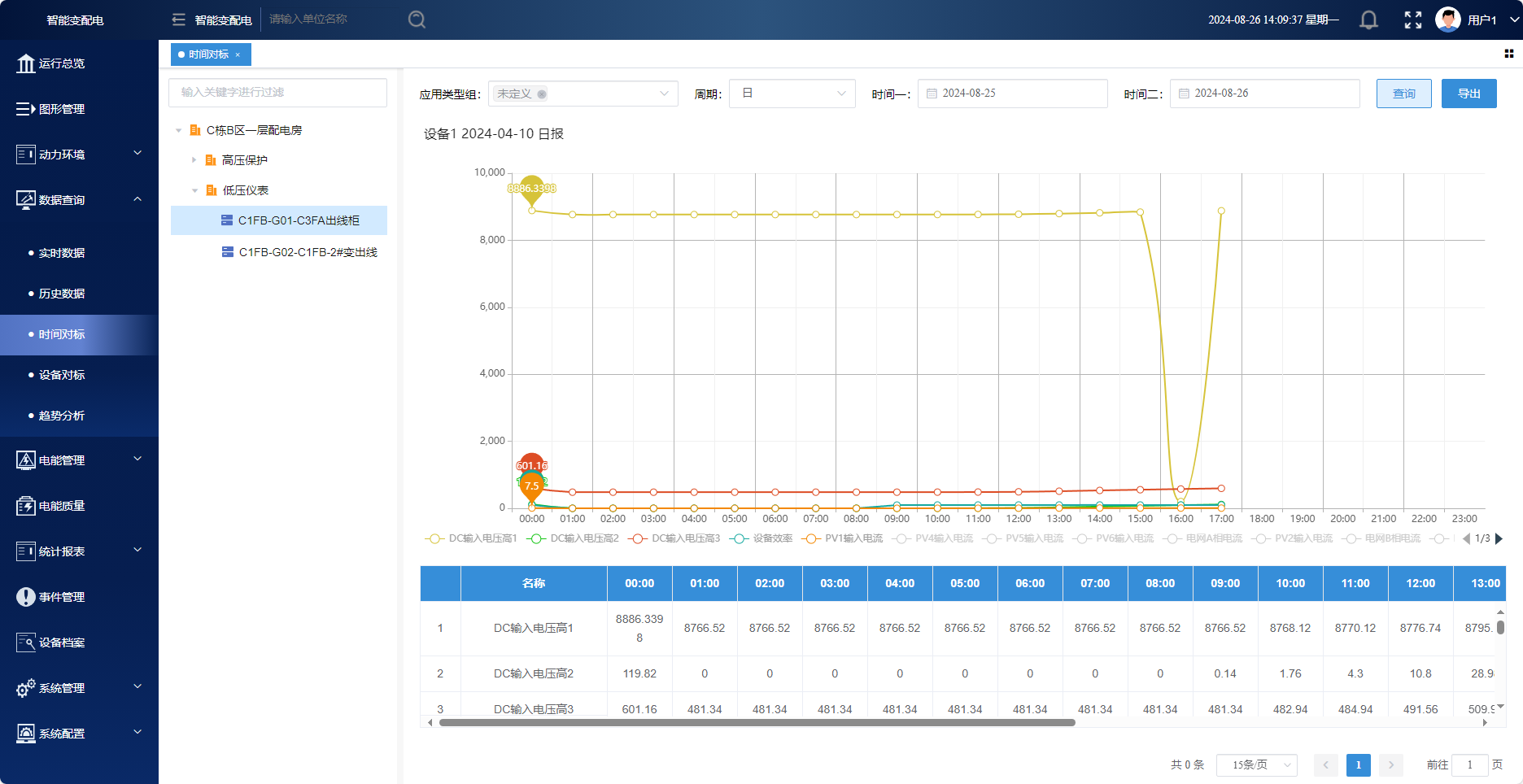
Task: Open the 应用类型组 dropdown
Action: click(583, 94)
